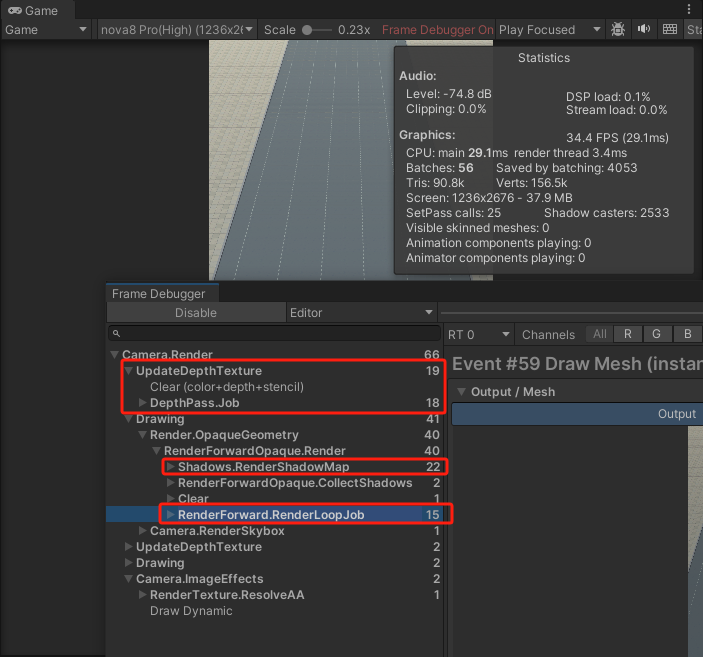Click the Shadow casters: 2533 statistic
This screenshot has width=703, height=657.
pos(606,213)
